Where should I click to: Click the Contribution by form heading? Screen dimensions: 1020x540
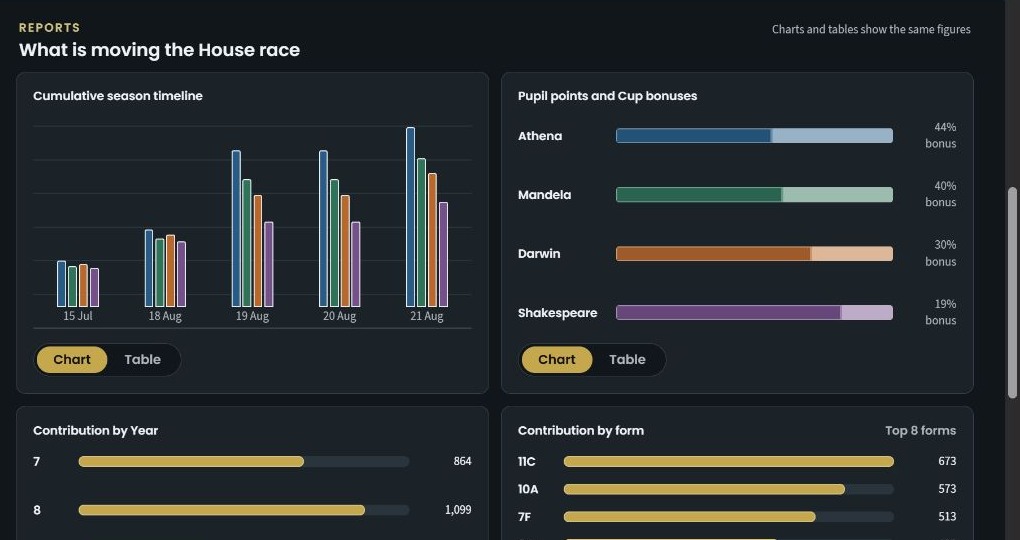click(581, 431)
